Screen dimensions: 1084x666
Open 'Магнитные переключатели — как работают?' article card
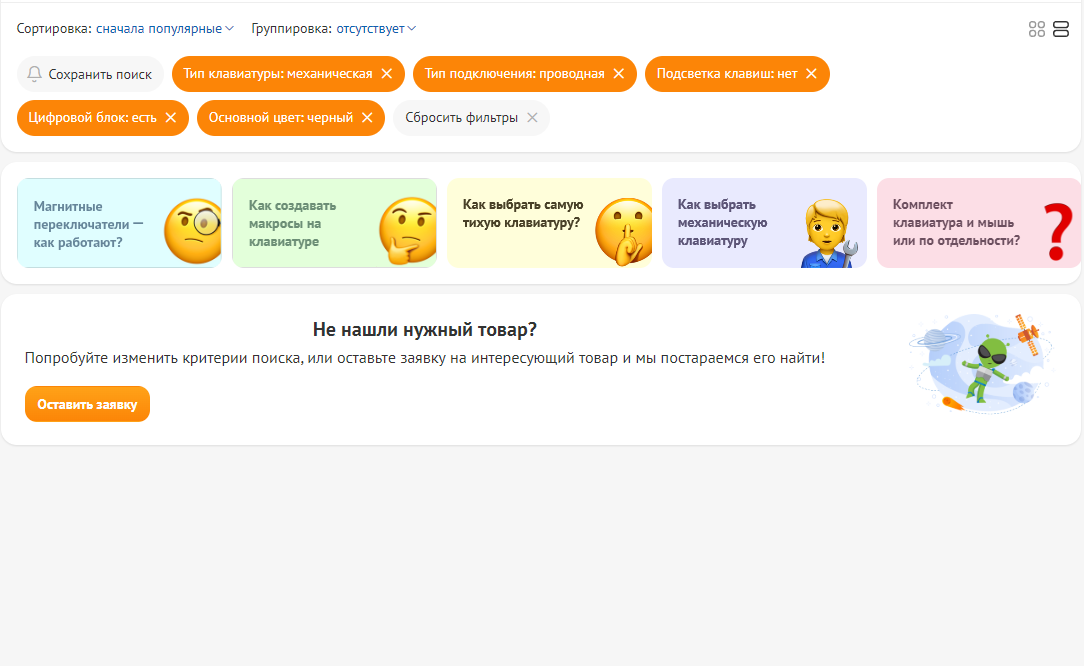click(120, 223)
